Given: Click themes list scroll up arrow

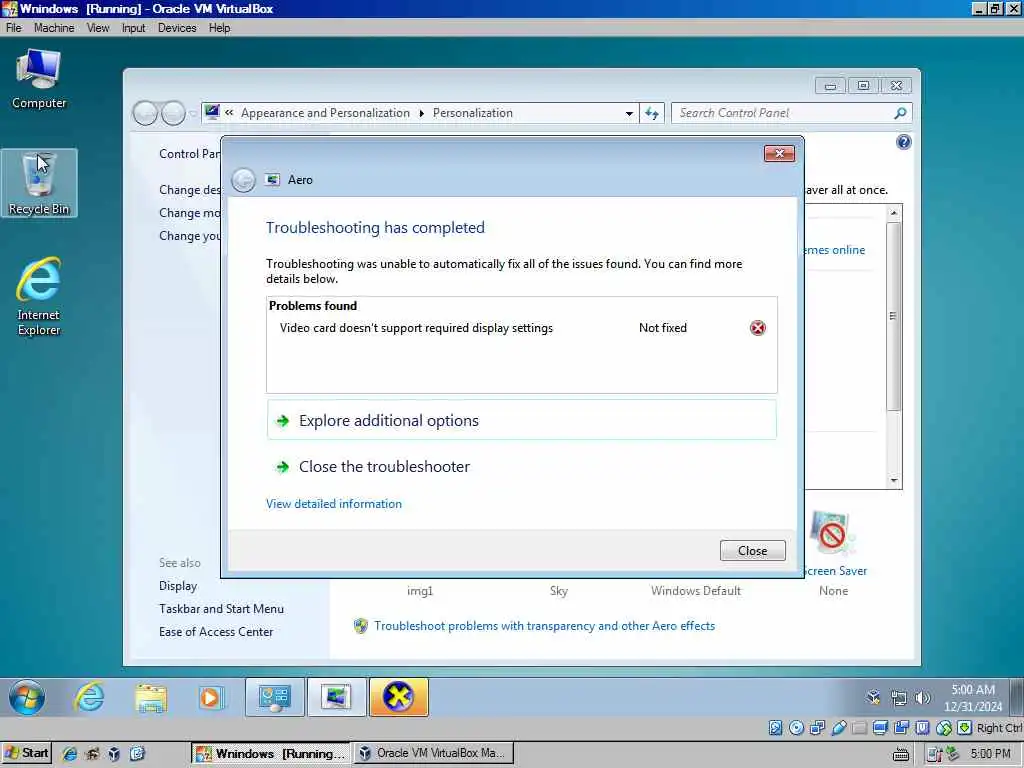Looking at the screenshot, I should [x=894, y=213].
